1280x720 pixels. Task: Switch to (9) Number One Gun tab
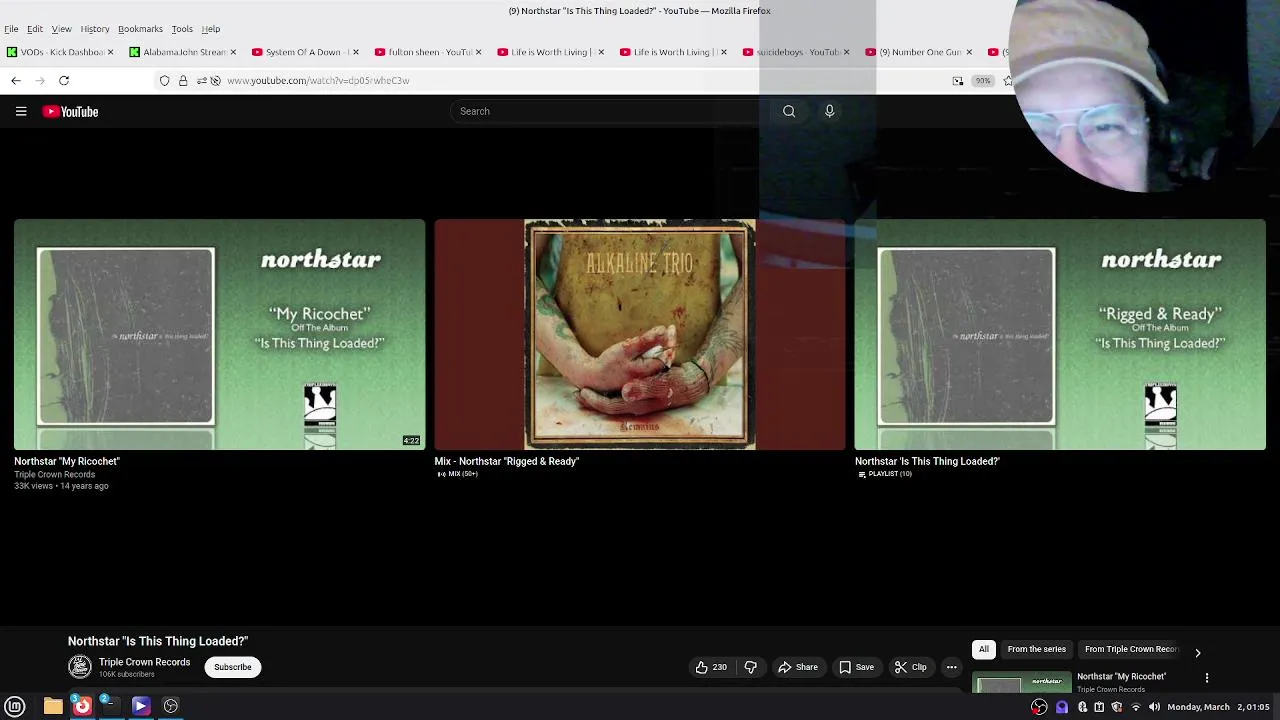(x=920, y=52)
